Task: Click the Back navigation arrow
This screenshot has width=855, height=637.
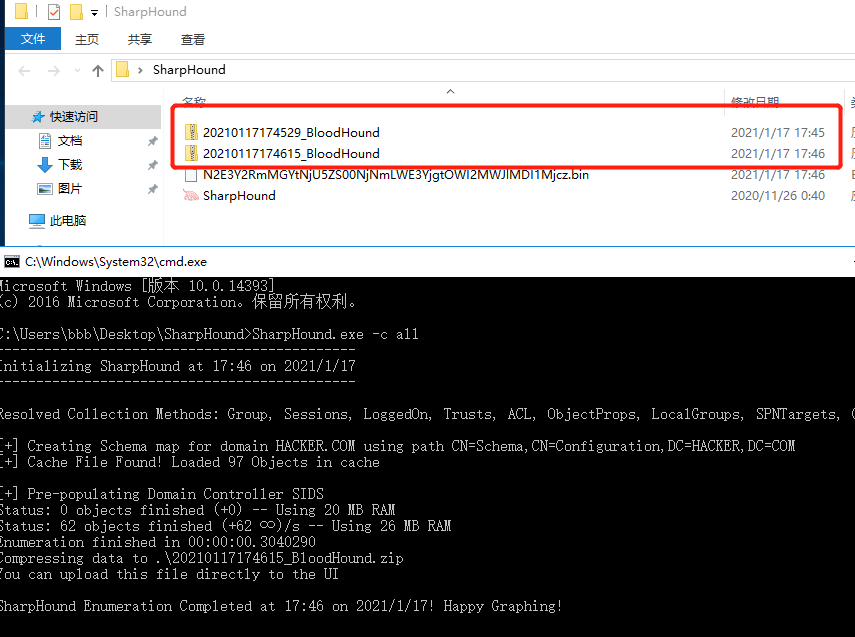Action: (24, 70)
